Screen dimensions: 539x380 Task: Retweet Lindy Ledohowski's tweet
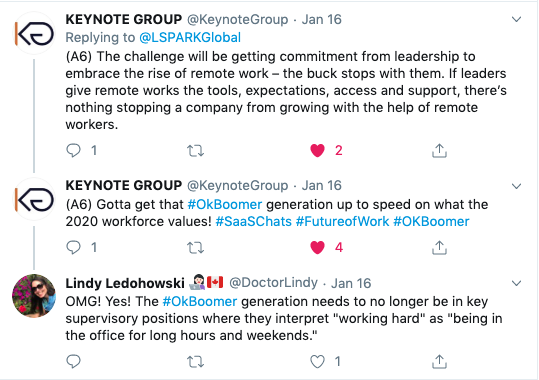[195, 362]
